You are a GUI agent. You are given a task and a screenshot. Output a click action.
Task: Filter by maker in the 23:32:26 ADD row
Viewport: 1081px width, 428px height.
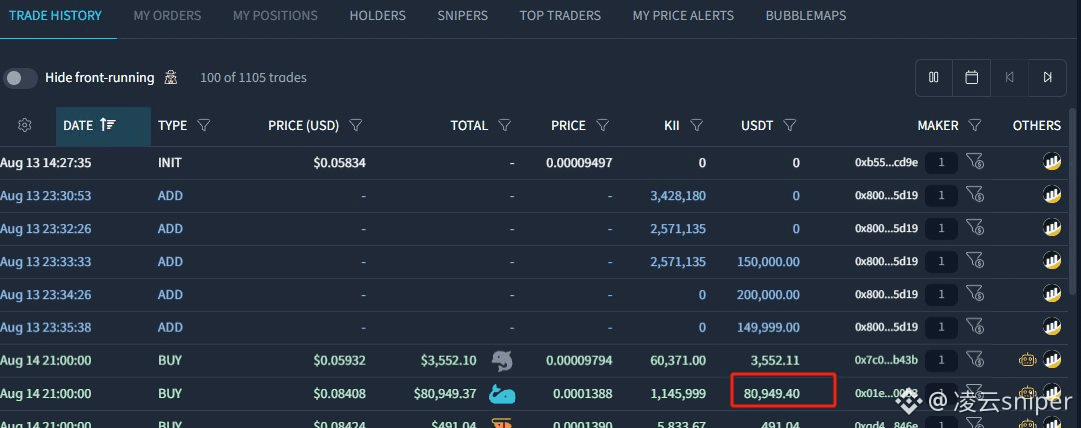click(975, 228)
